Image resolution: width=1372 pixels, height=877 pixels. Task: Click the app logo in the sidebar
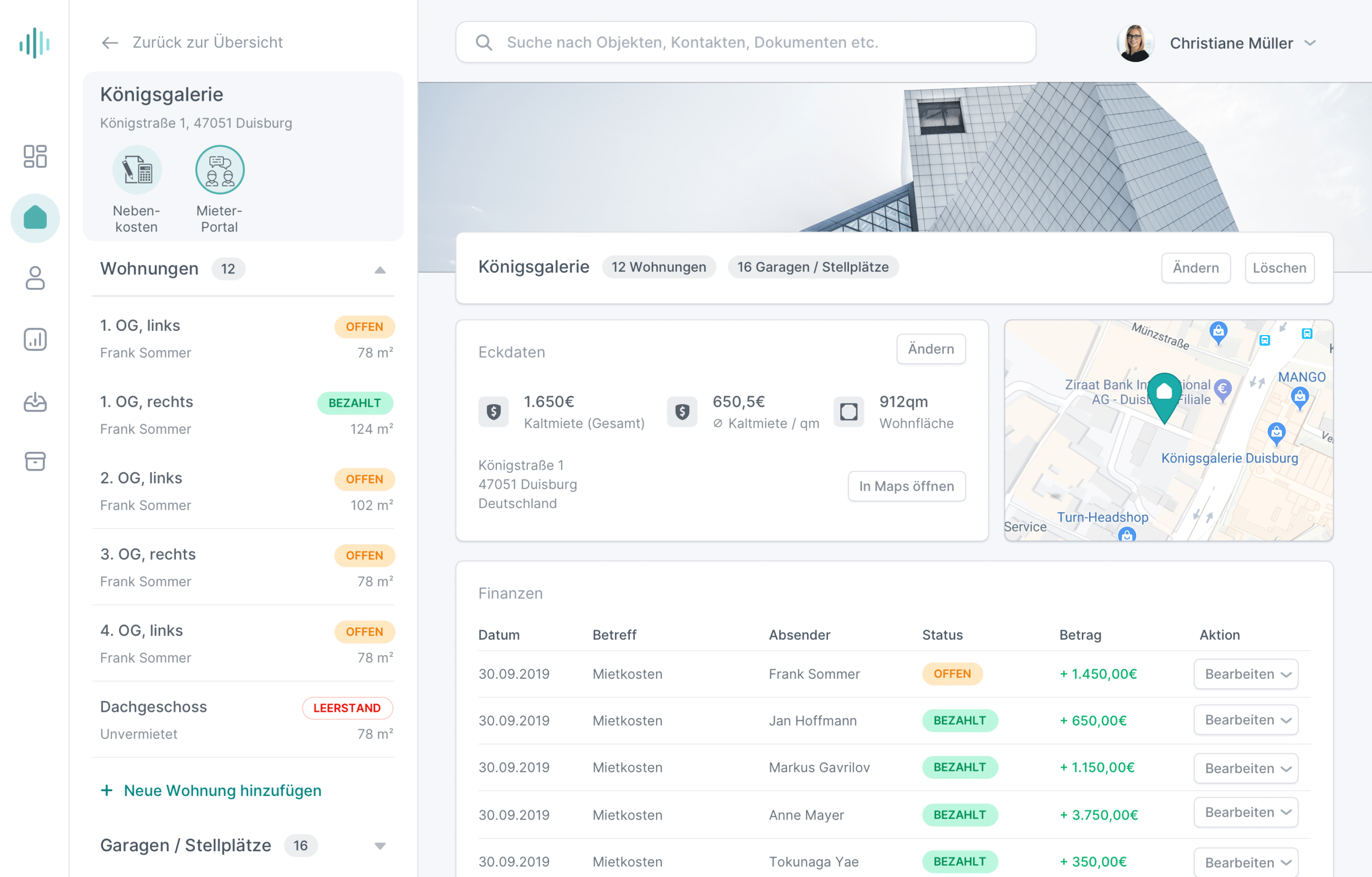[35, 43]
